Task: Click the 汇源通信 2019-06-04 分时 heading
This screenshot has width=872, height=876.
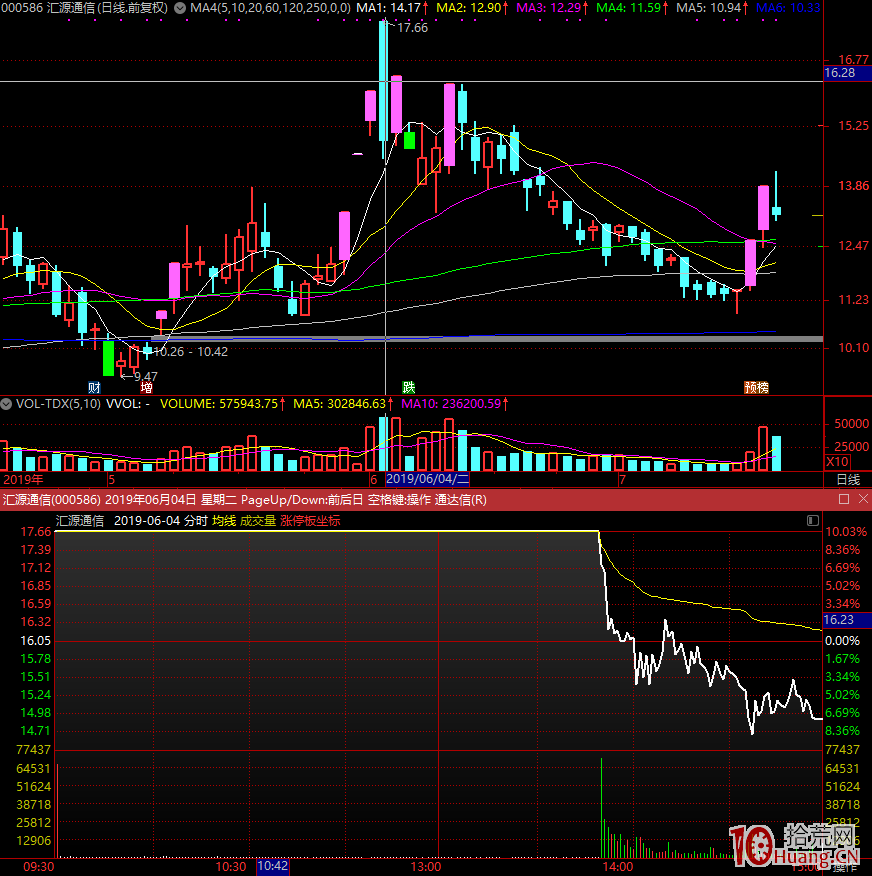Action: pyautogui.click(x=132, y=521)
